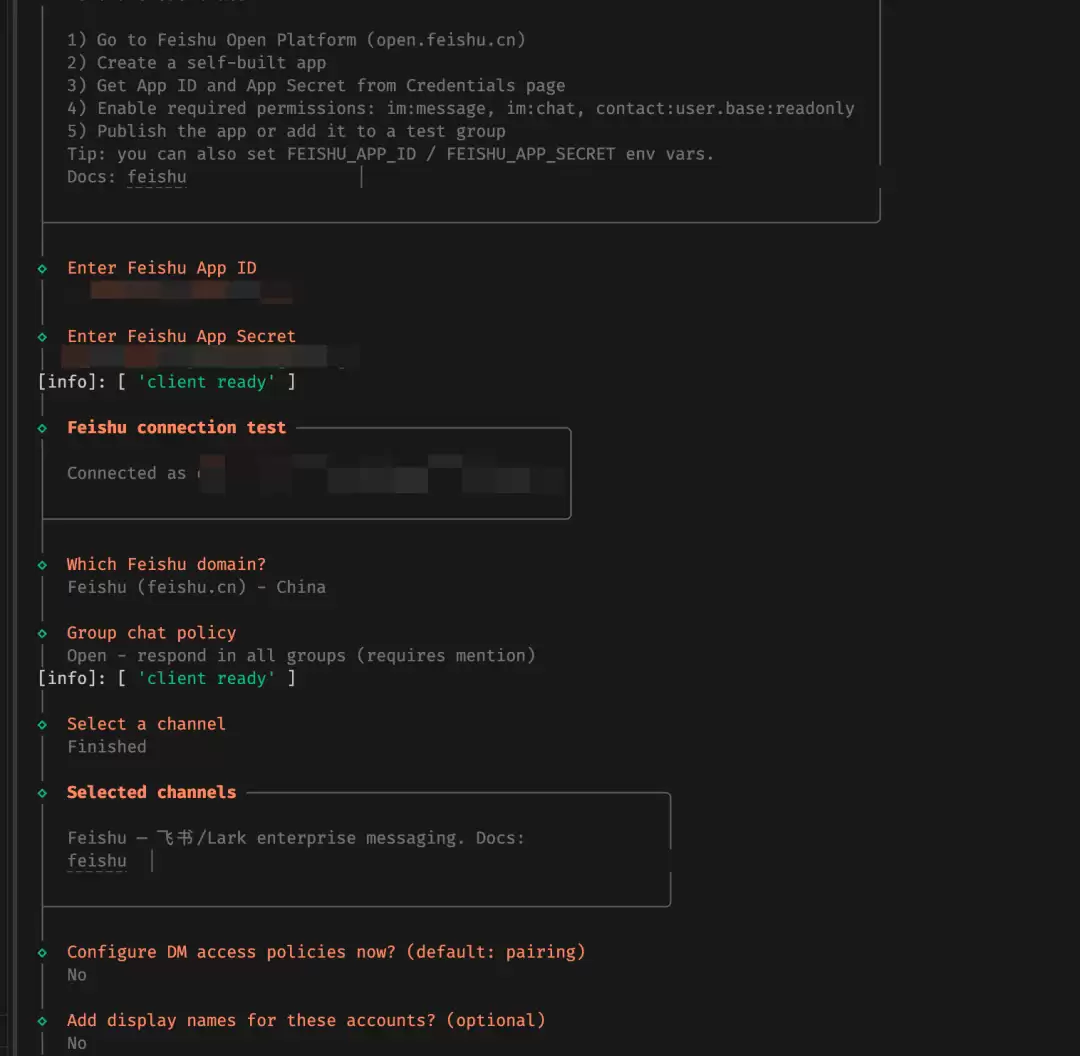
Task: Click the No answer under Configure DM access policies
Action: pyautogui.click(x=77, y=975)
